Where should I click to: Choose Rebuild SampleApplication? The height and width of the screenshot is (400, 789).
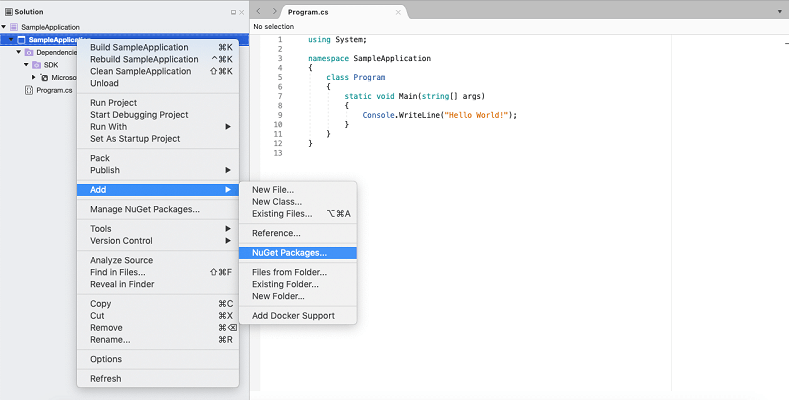[157, 59]
